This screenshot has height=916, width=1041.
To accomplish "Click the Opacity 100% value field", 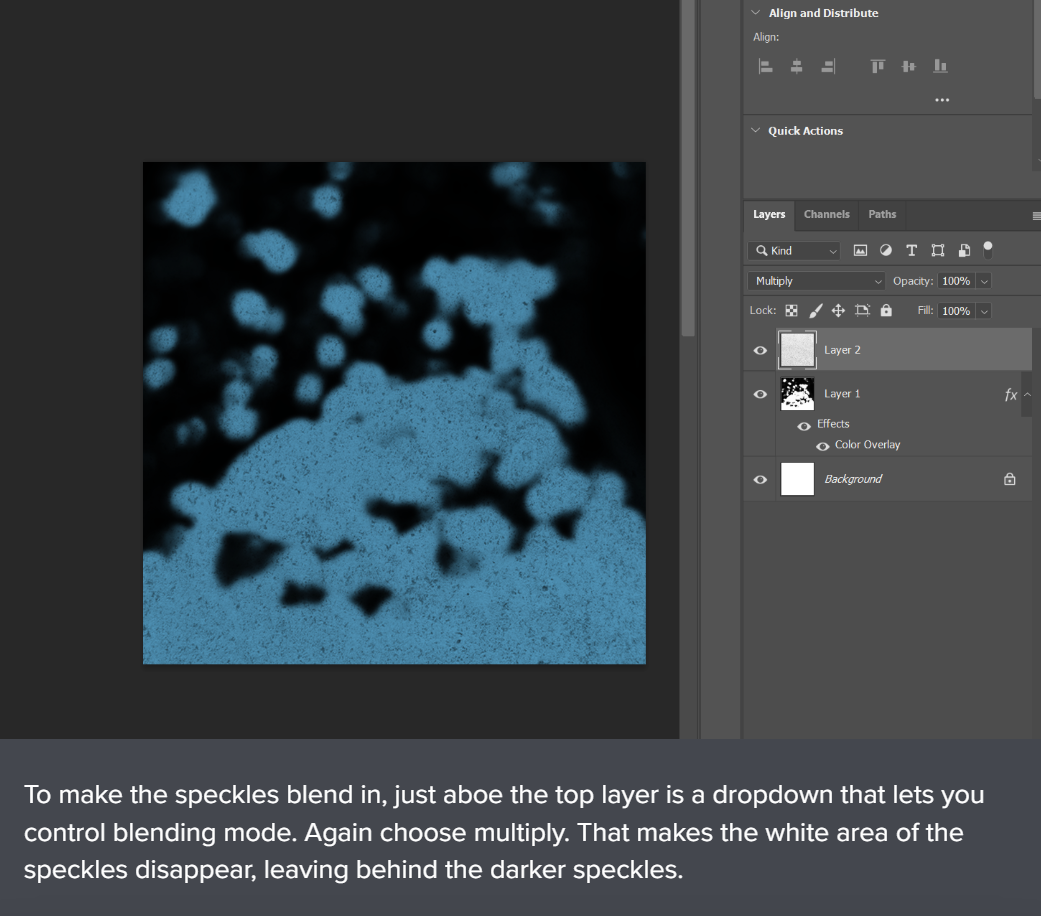I will click(956, 281).
